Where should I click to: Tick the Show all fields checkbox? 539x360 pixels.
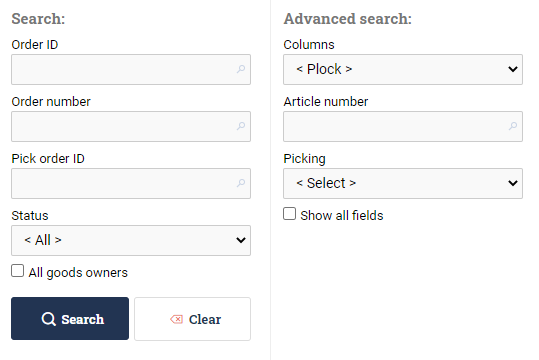[x=289, y=214]
